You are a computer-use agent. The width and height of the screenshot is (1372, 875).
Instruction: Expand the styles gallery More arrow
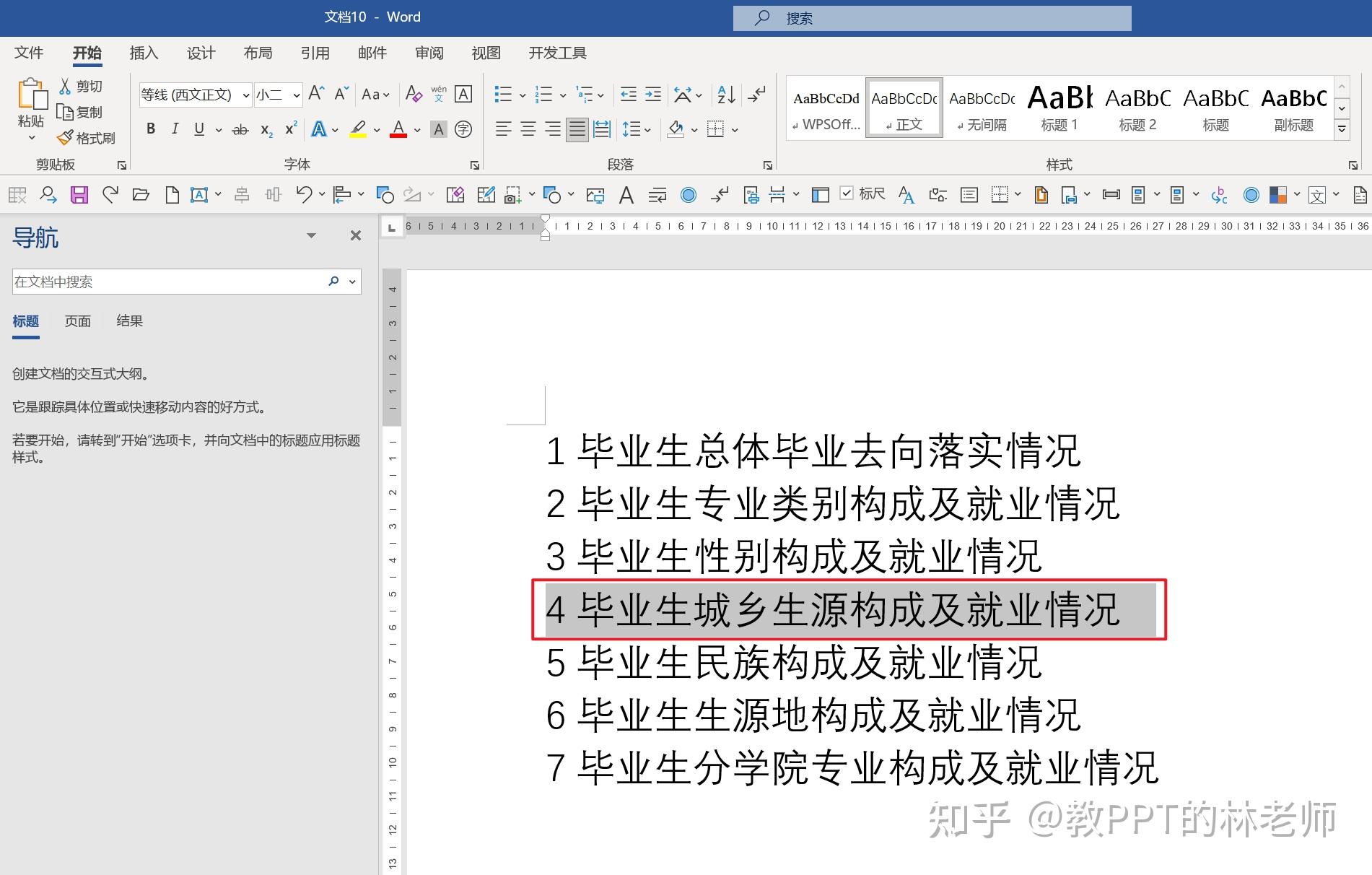click(1342, 129)
